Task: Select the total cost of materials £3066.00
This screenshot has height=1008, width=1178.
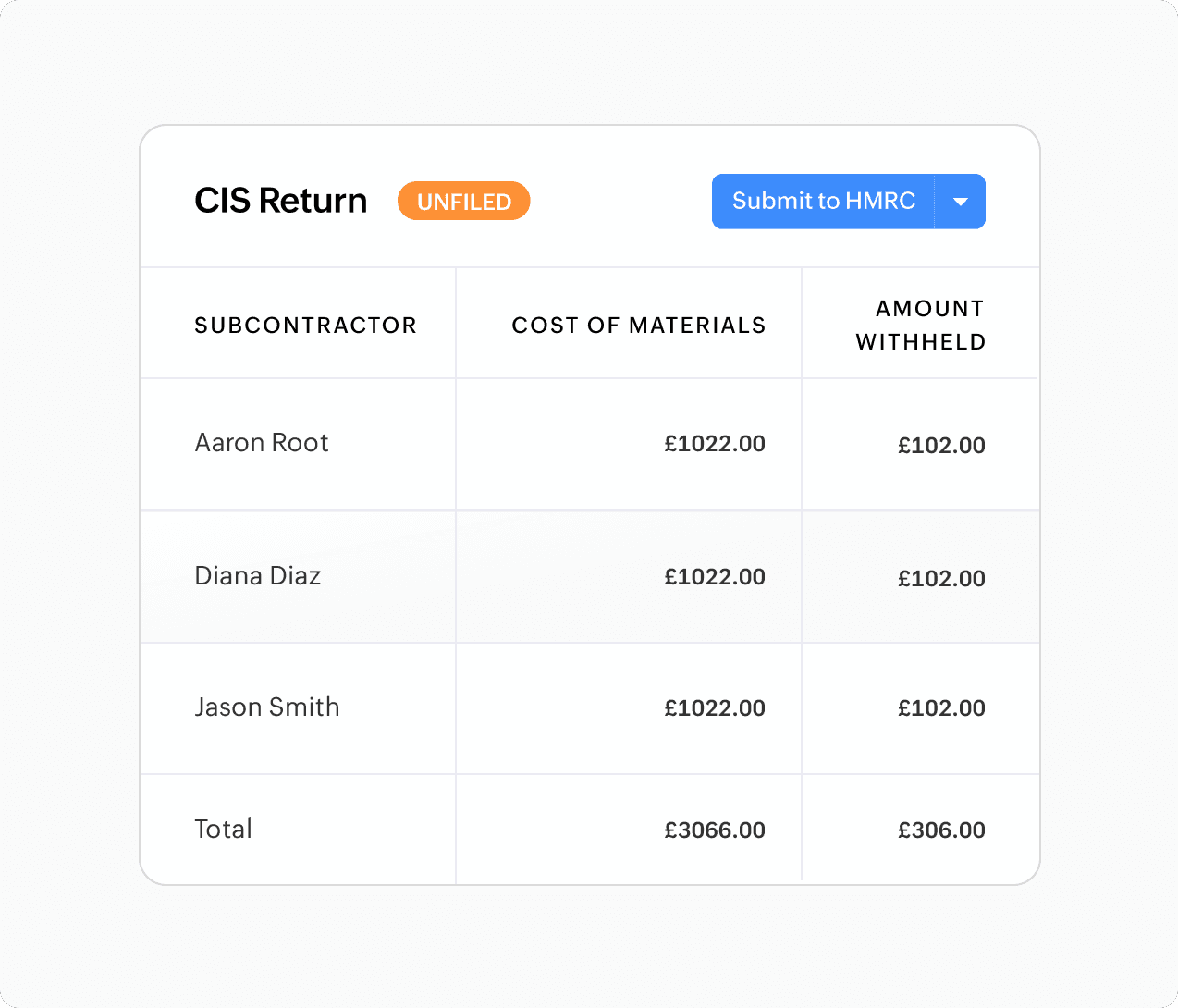Action: (x=715, y=830)
